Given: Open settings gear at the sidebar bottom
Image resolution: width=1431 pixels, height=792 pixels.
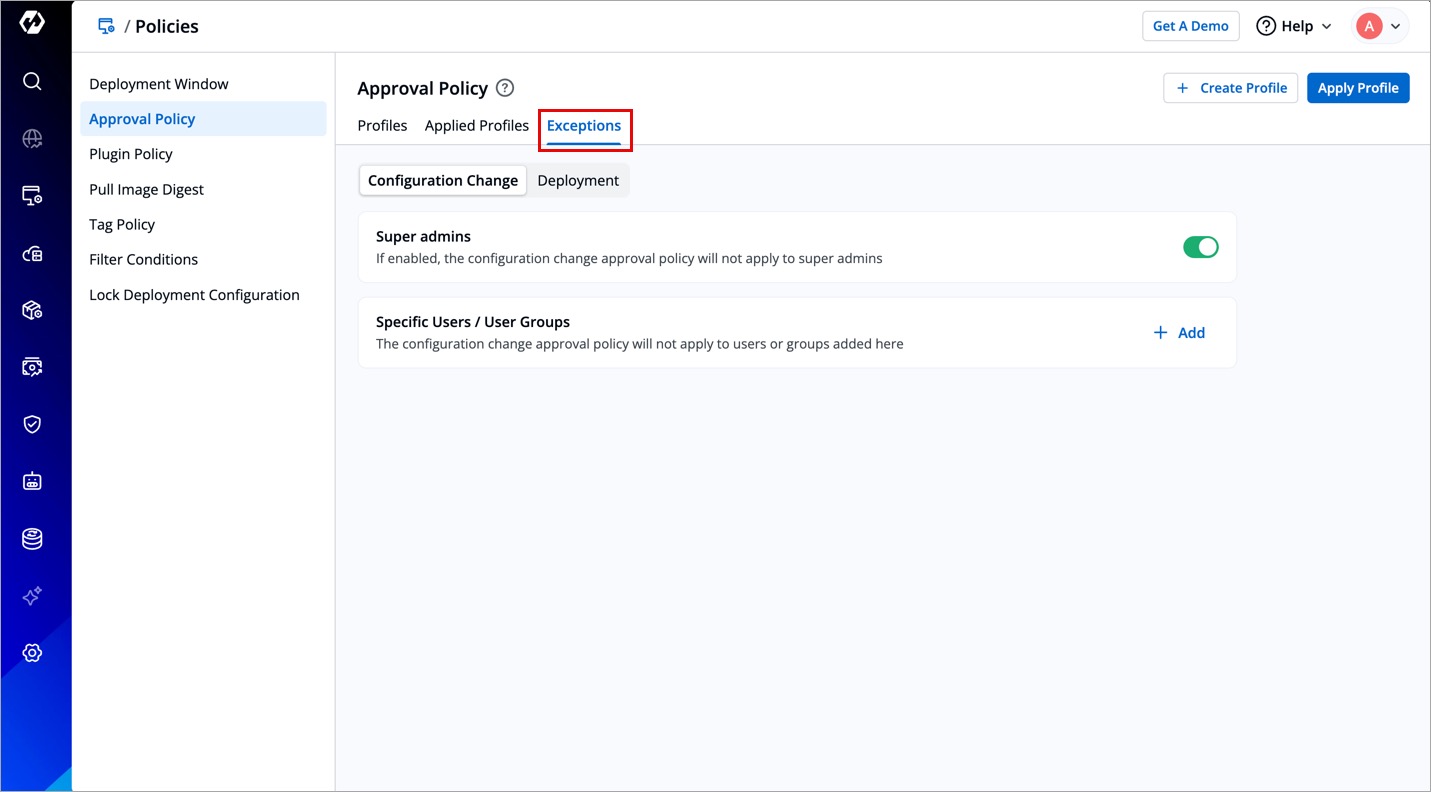Looking at the screenshot, I should pos(32,653).
